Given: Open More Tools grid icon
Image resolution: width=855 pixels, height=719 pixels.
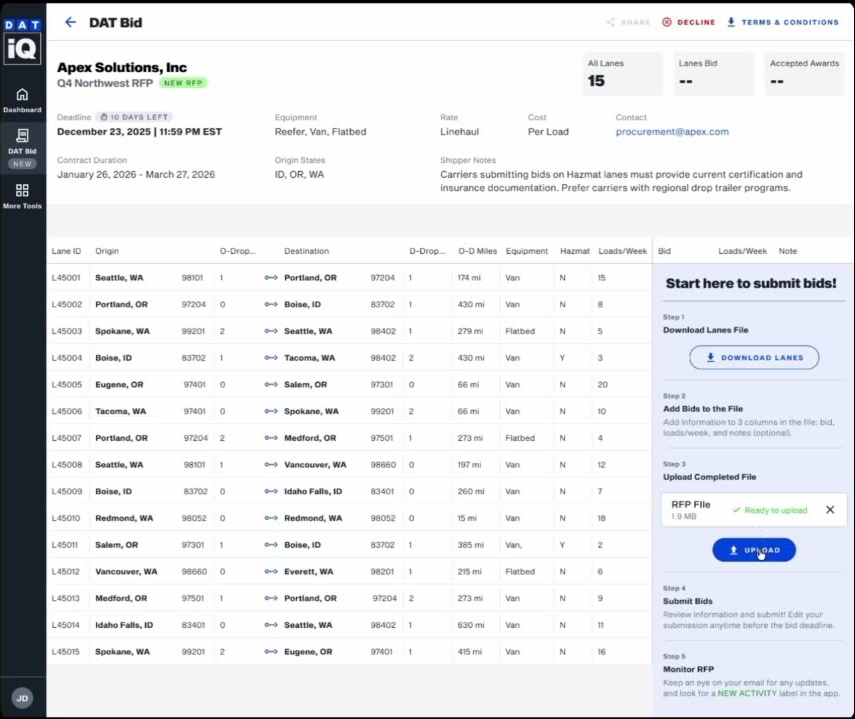Looking at the screenshot, I should click(22, 190).
